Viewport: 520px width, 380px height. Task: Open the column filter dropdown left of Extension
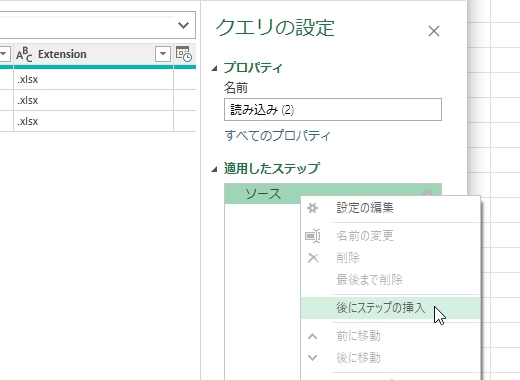click(x=4, y=54)
